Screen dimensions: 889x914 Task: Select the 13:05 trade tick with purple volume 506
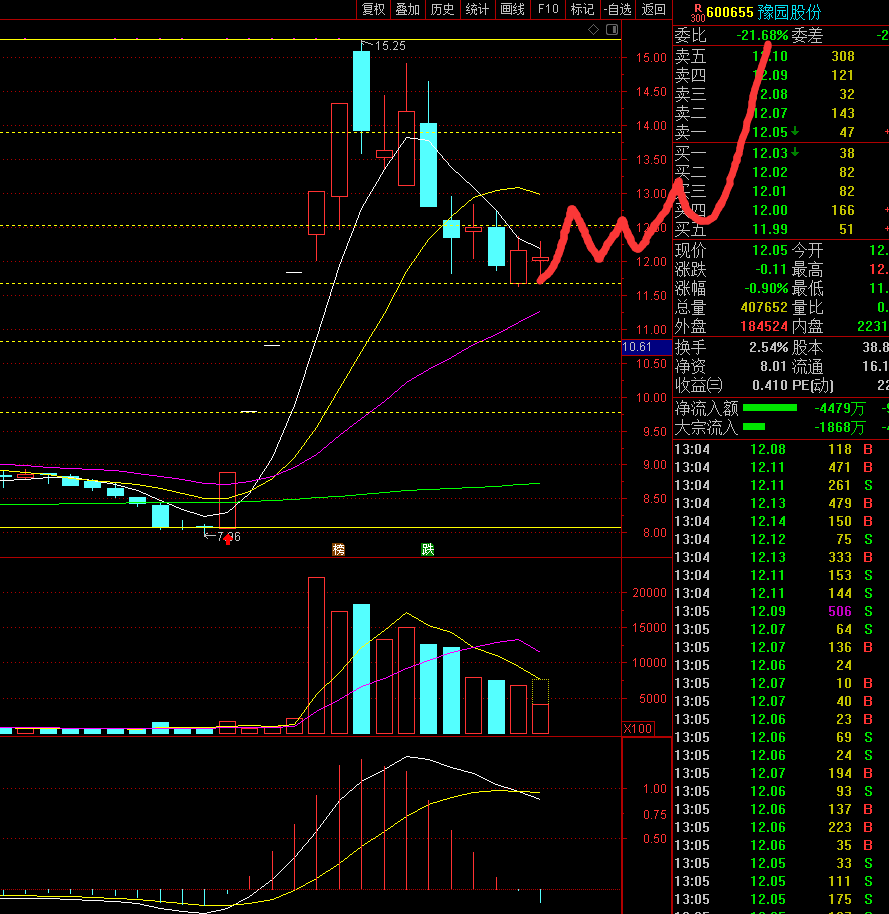781,611
